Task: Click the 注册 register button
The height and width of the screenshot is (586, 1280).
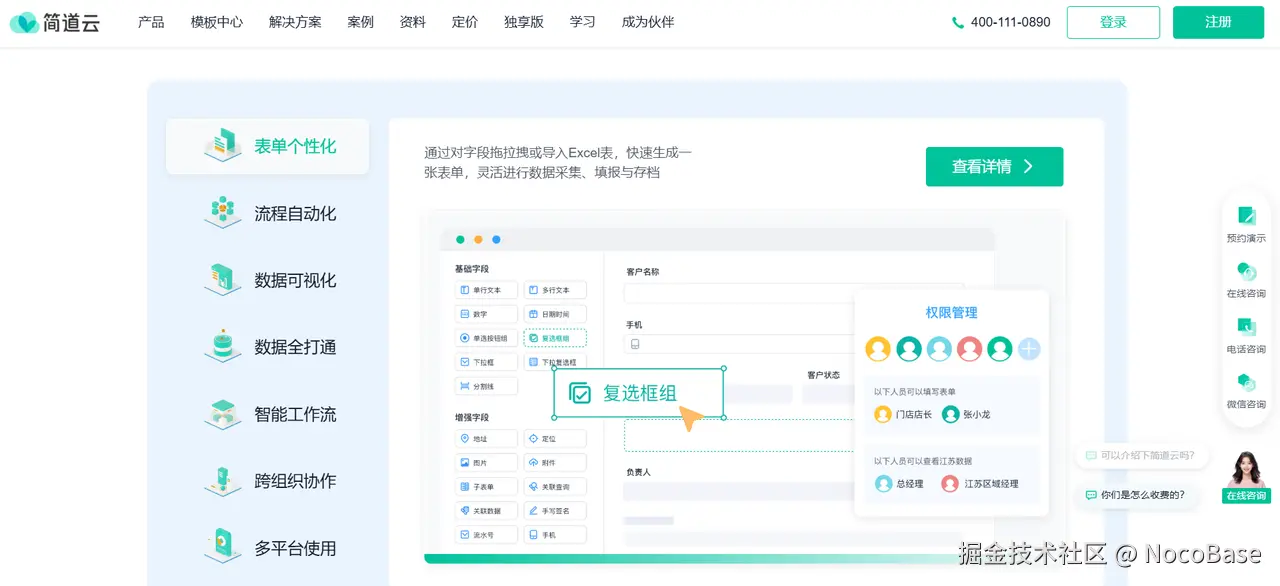Action: tap(1218, 21)
